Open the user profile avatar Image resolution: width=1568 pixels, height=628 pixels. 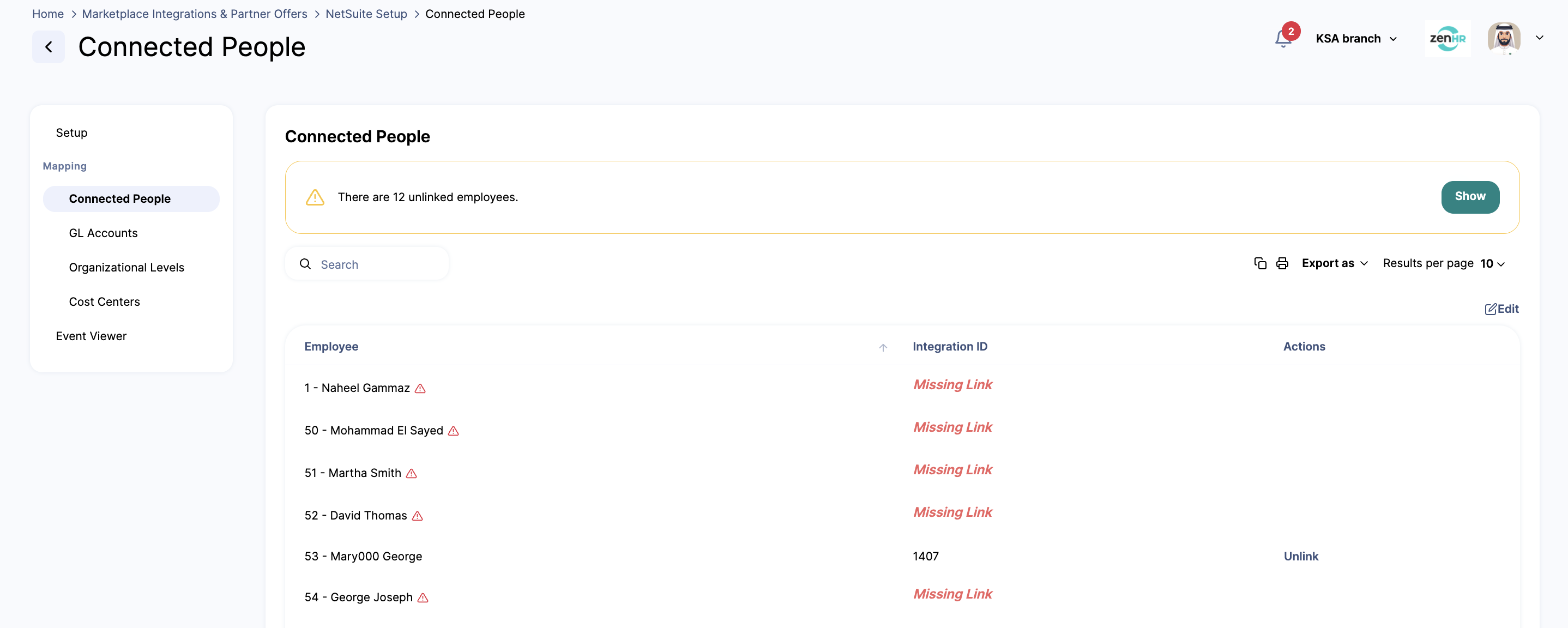click(1504, 39)
